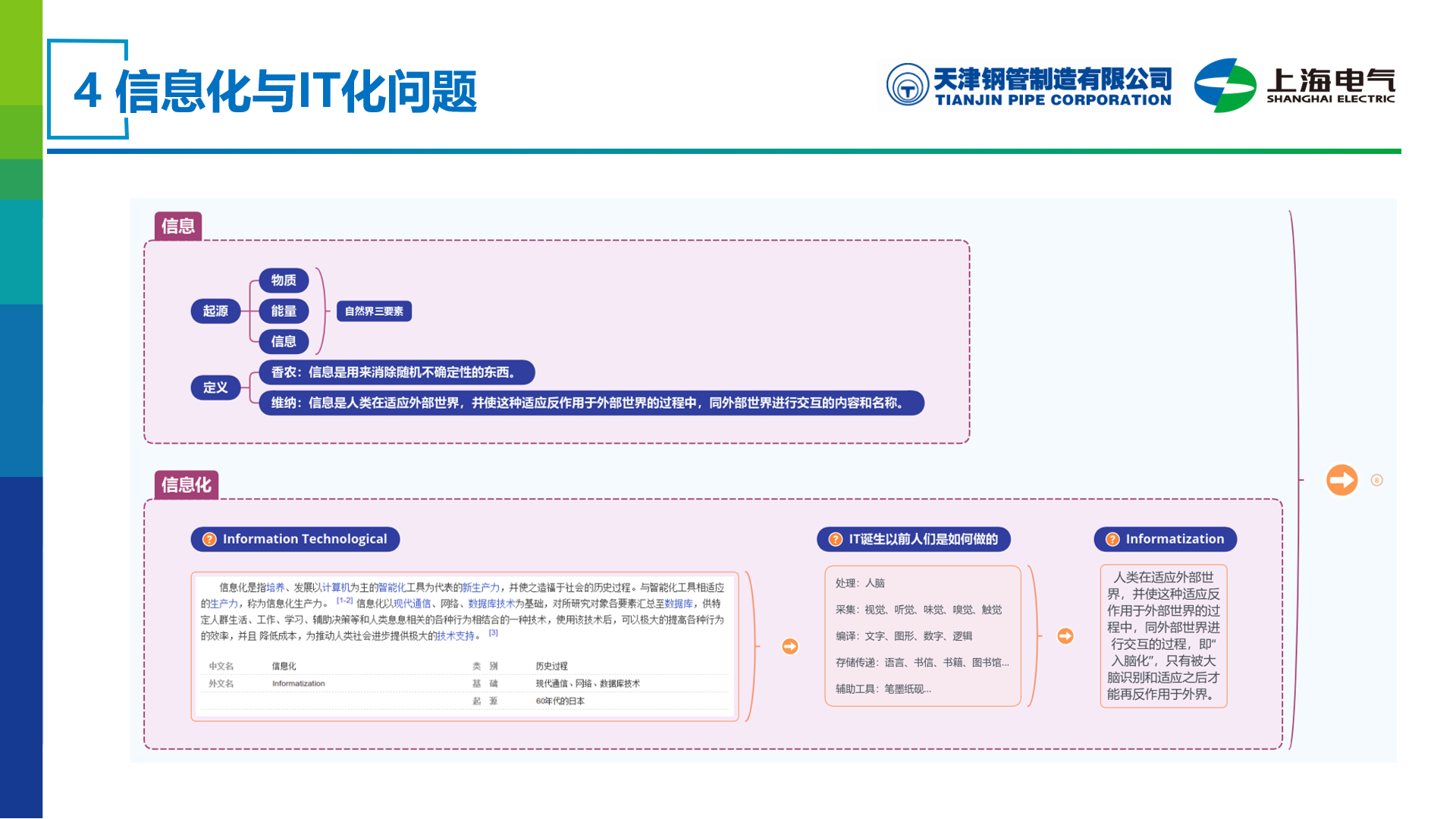Open the 数据库技术 hyperlink
This screenshot has height=819, width=1456.
(x=491, y=604)
